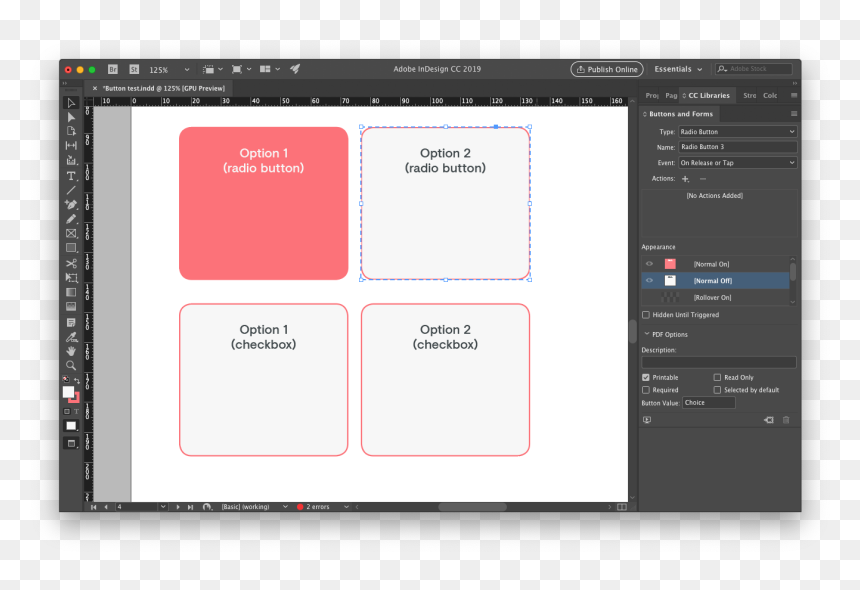This screenshot has width=860, height=590.
Task: Select the Rectangle Frame tool
Action: click(x=71, y=234)
